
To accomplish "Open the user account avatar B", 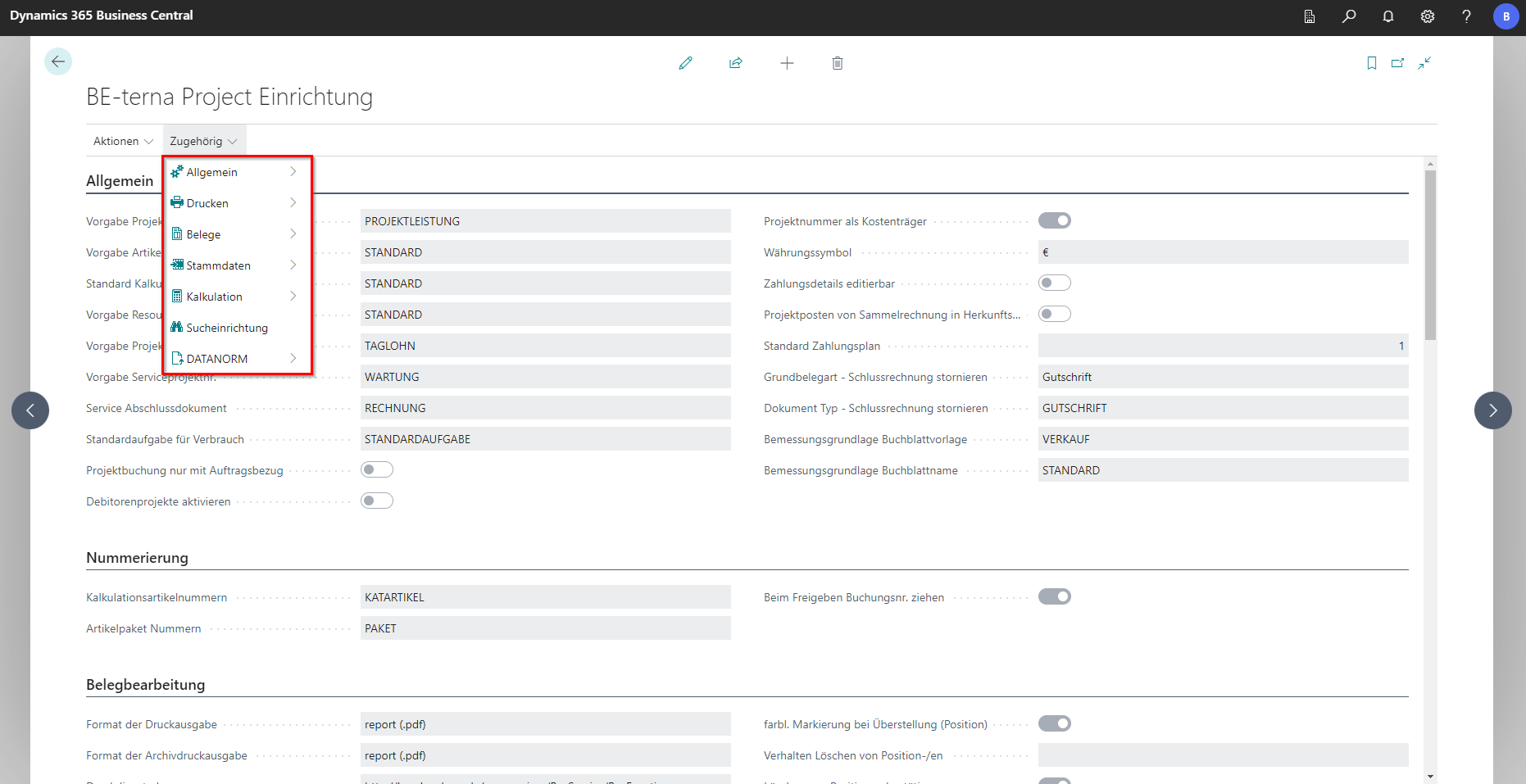I will coord(1506,16).
